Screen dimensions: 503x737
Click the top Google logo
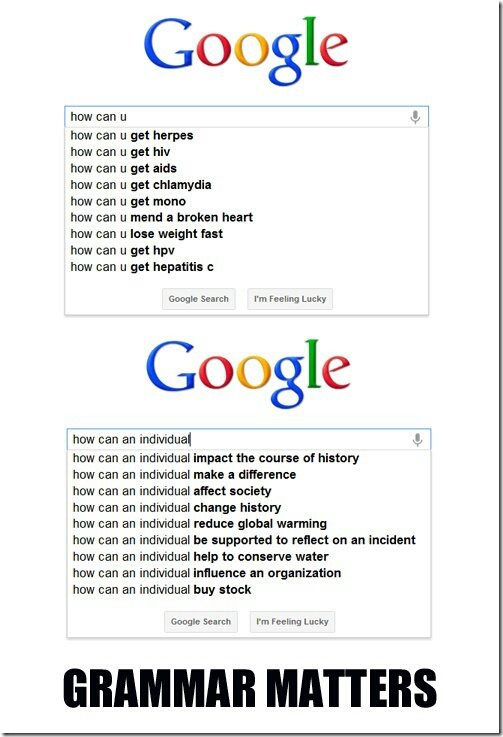tap(246, 50)
